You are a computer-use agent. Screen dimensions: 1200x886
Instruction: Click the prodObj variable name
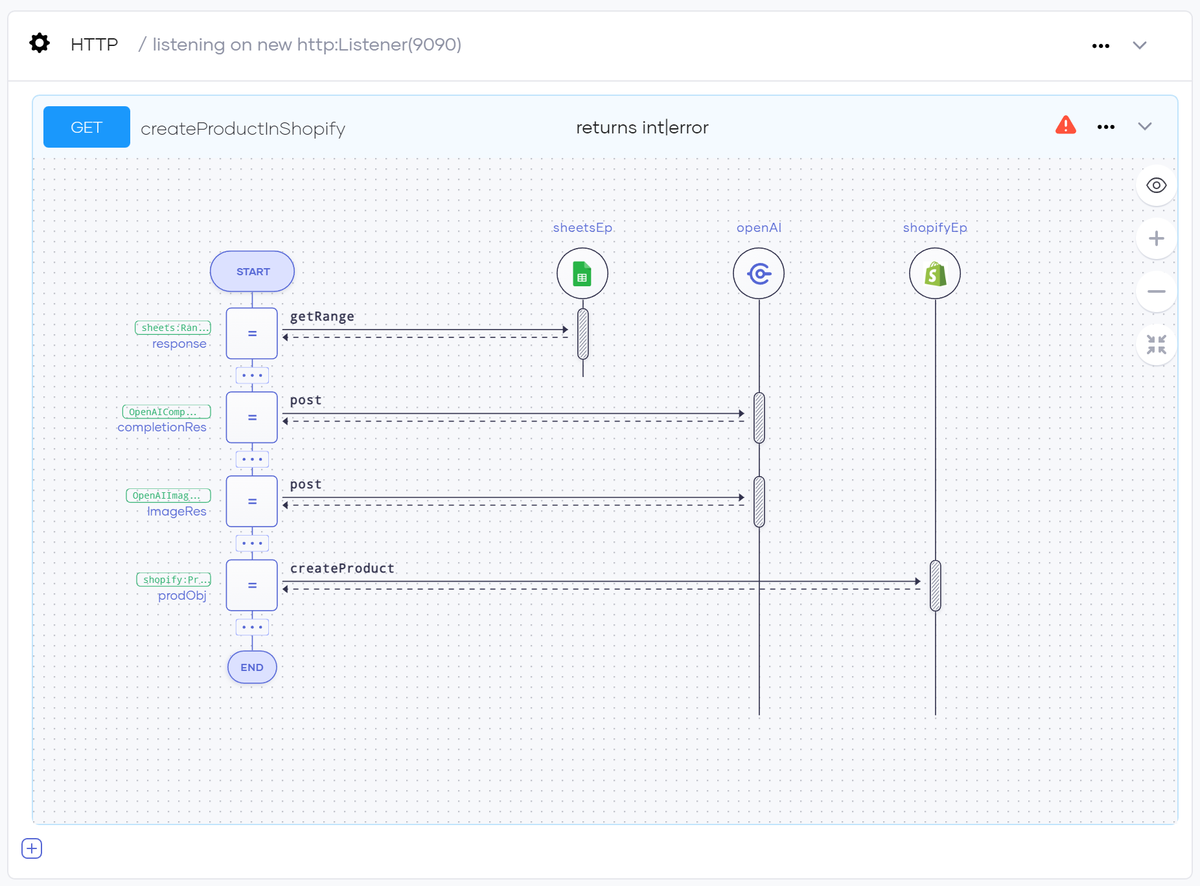click(x=181, y=596)
